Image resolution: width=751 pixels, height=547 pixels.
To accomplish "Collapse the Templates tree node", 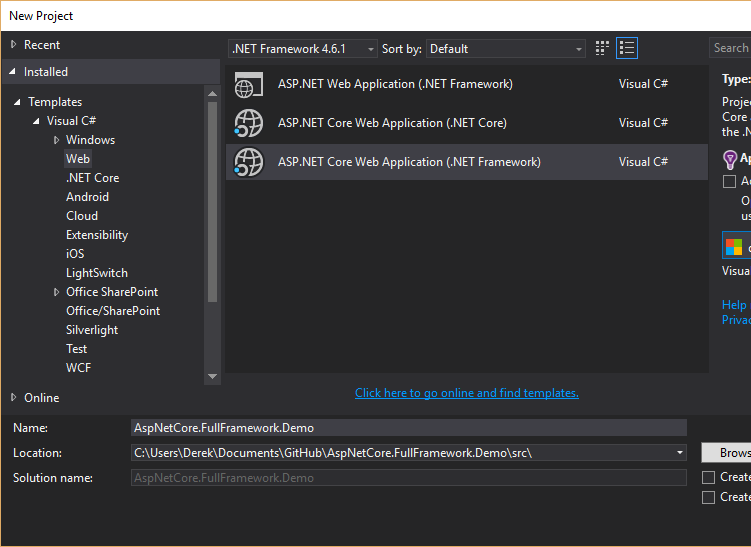I will [17, 102].
